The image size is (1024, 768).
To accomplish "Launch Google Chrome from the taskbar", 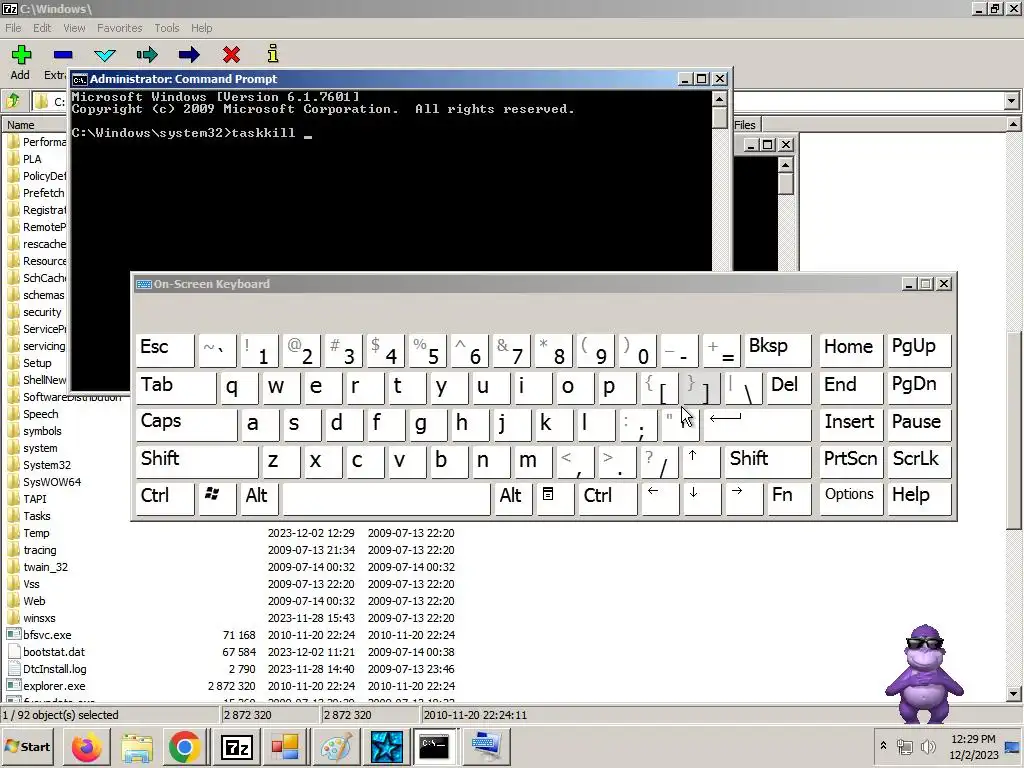I will tap(185, 746).
